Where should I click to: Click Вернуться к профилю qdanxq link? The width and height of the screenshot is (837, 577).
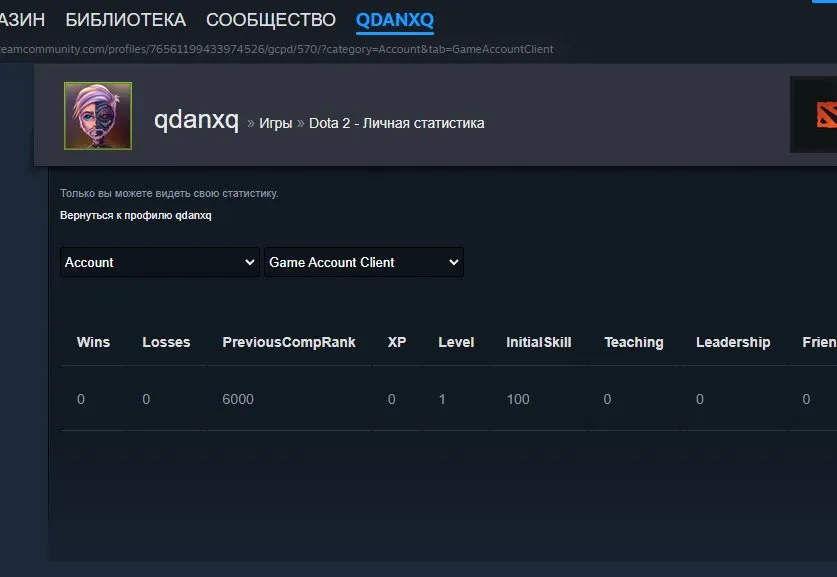coord(136,215)
